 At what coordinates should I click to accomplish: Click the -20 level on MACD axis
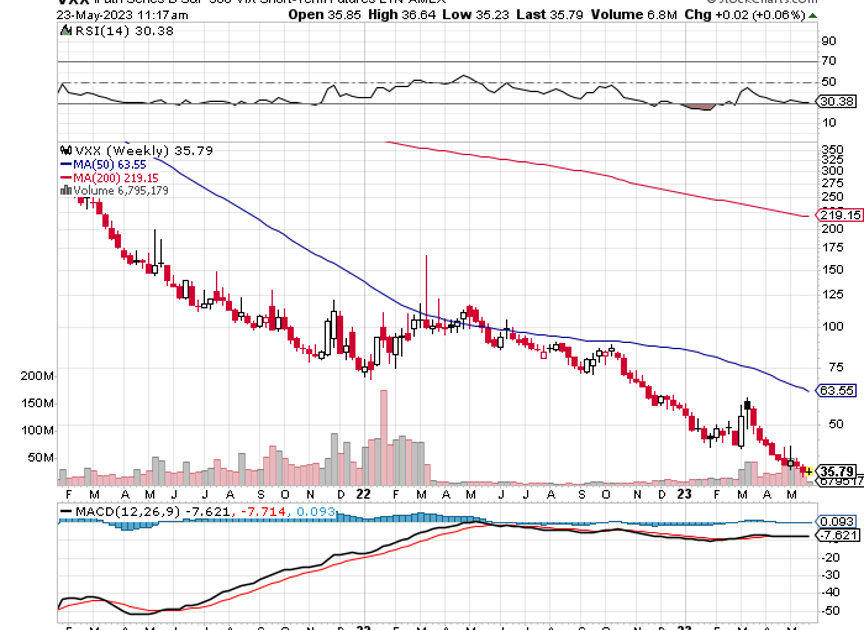(x=831, y=558)
